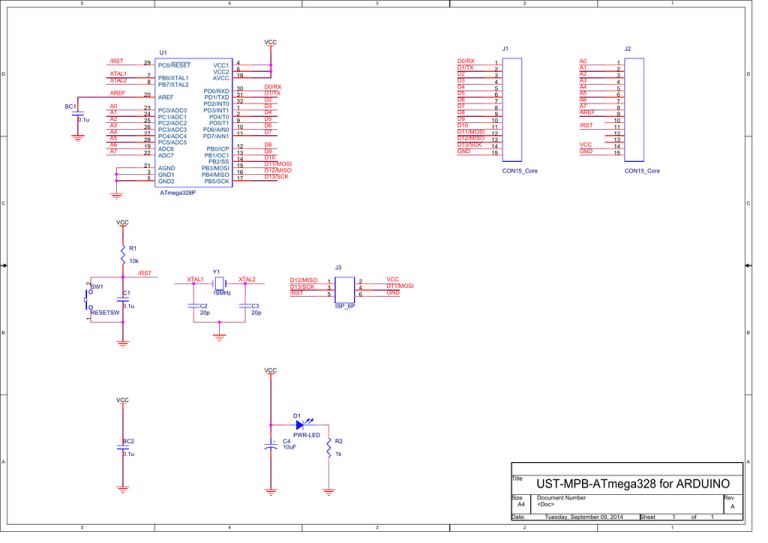Select the XTAL2 net label beside Y1
Image resolution: width=768 pixels, height=543 pixels.
pyautogui.click(x=247, y=280)
